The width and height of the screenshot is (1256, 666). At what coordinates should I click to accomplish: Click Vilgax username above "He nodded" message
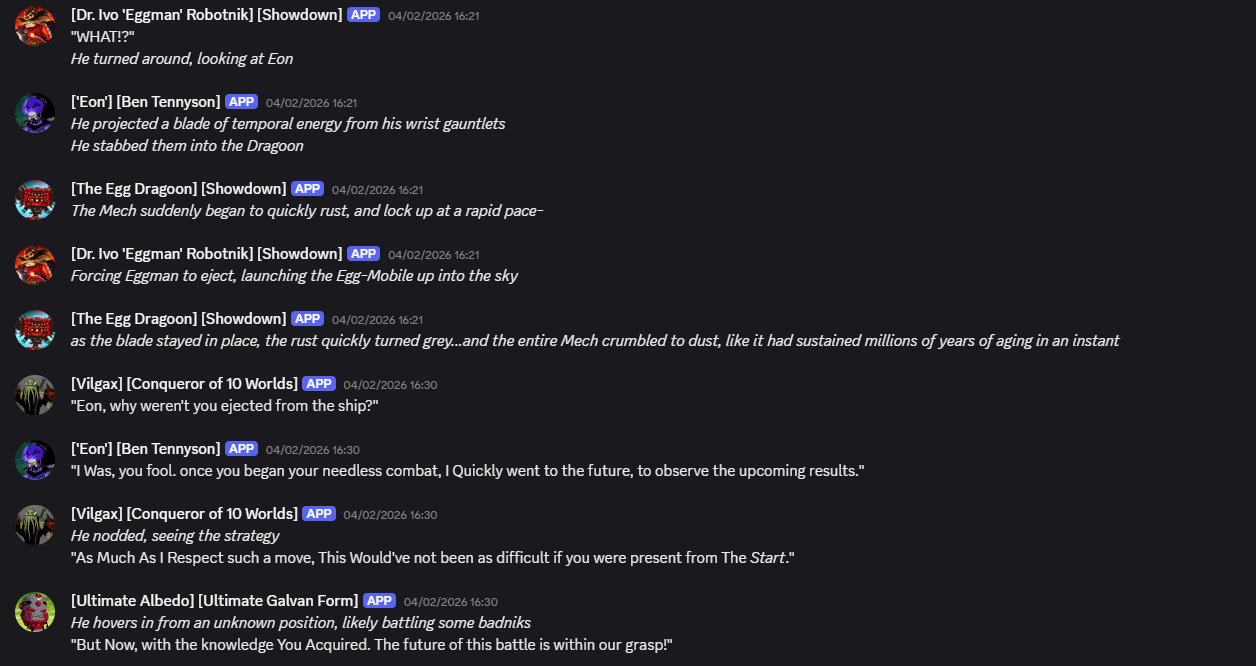tap(184, 514)
